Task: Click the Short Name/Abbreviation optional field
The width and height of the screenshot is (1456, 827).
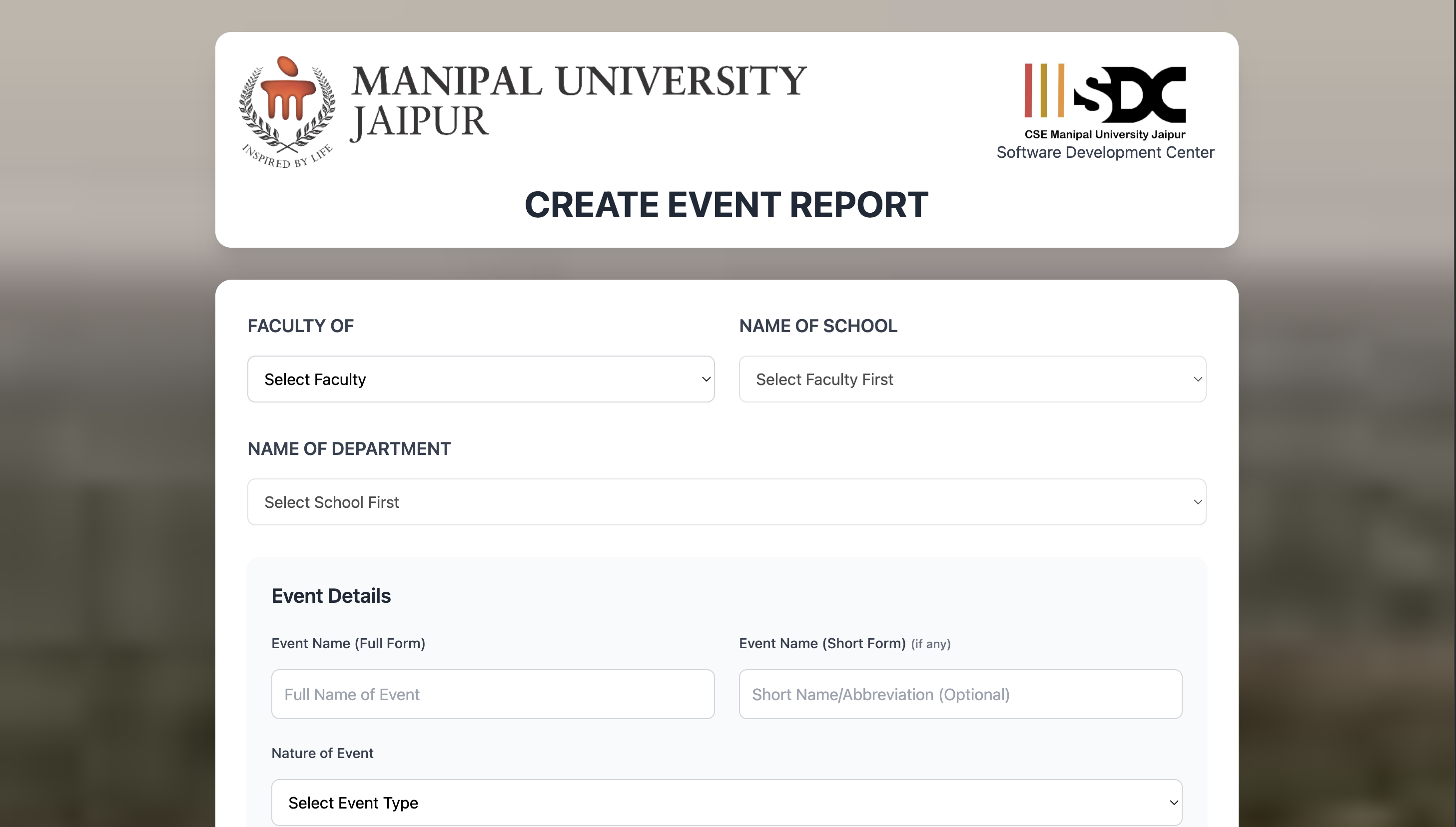Action: [960, 694]
